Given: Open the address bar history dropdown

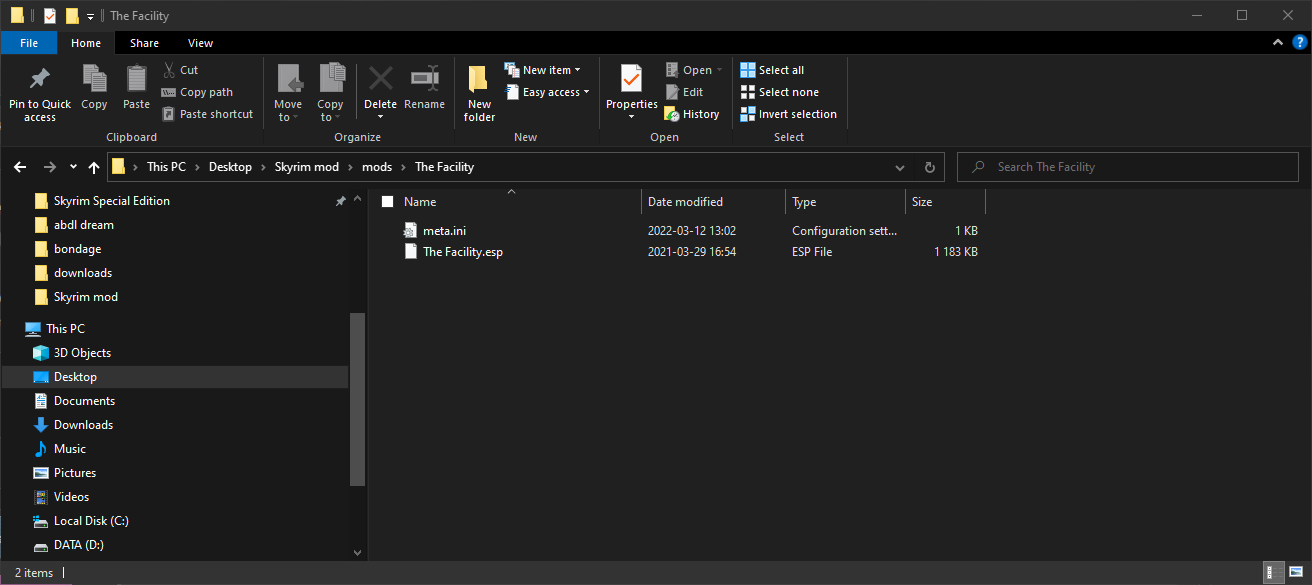Looking at the screenshot, I should [900, 167].
